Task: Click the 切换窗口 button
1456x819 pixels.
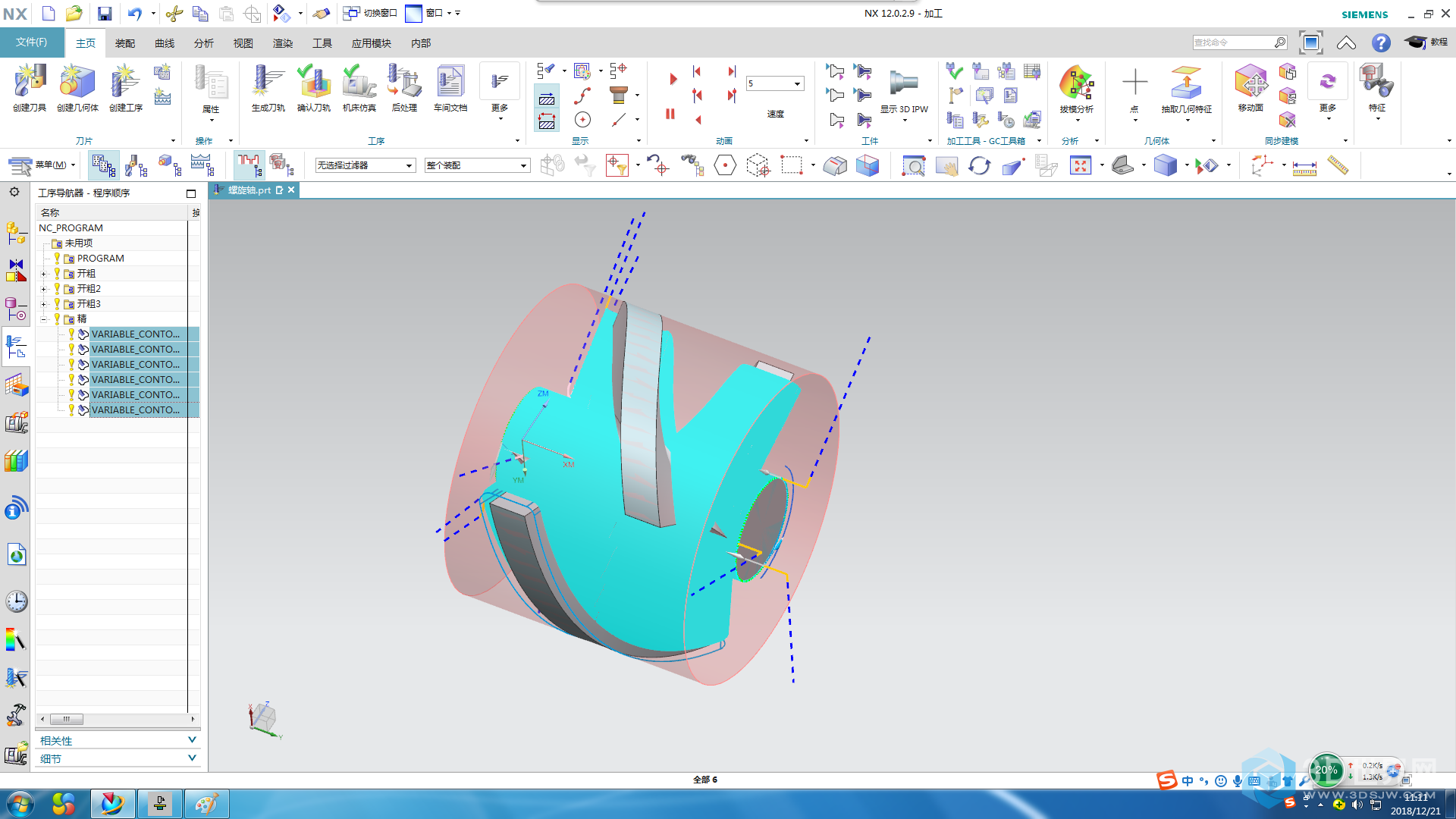Action: pos(370,13)
